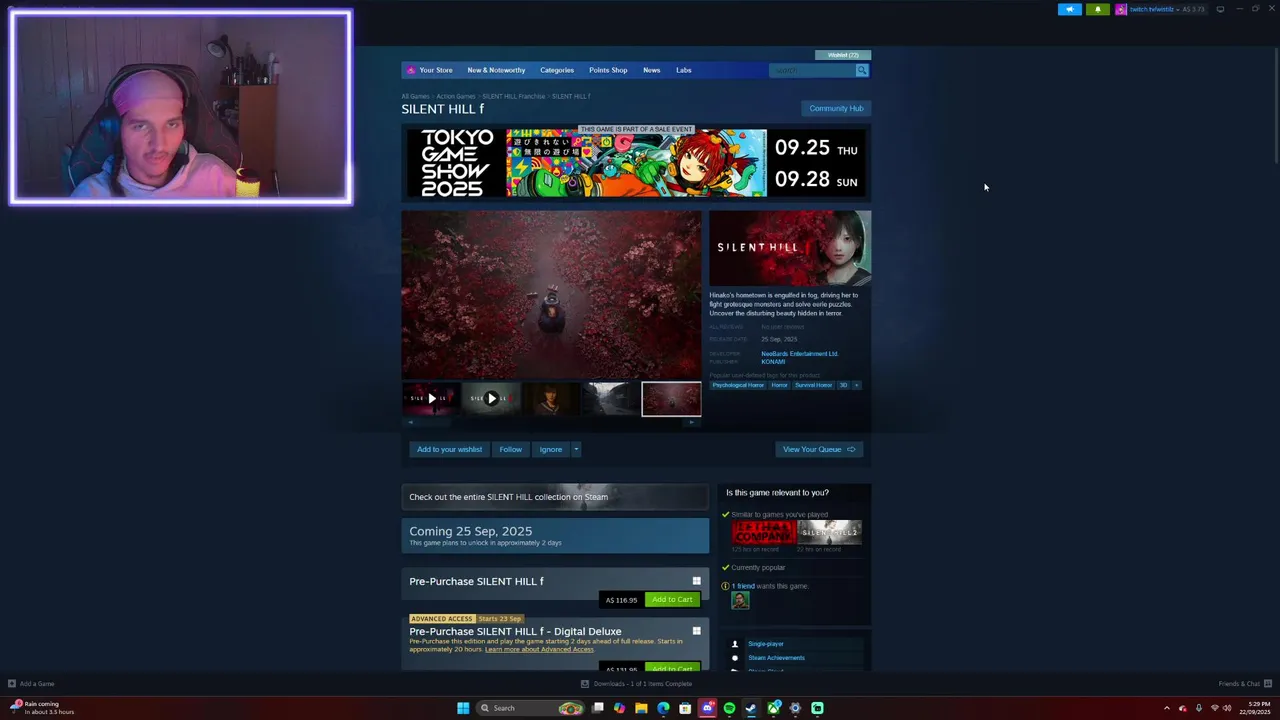Open Spotify from taskbar

[729, 708]
